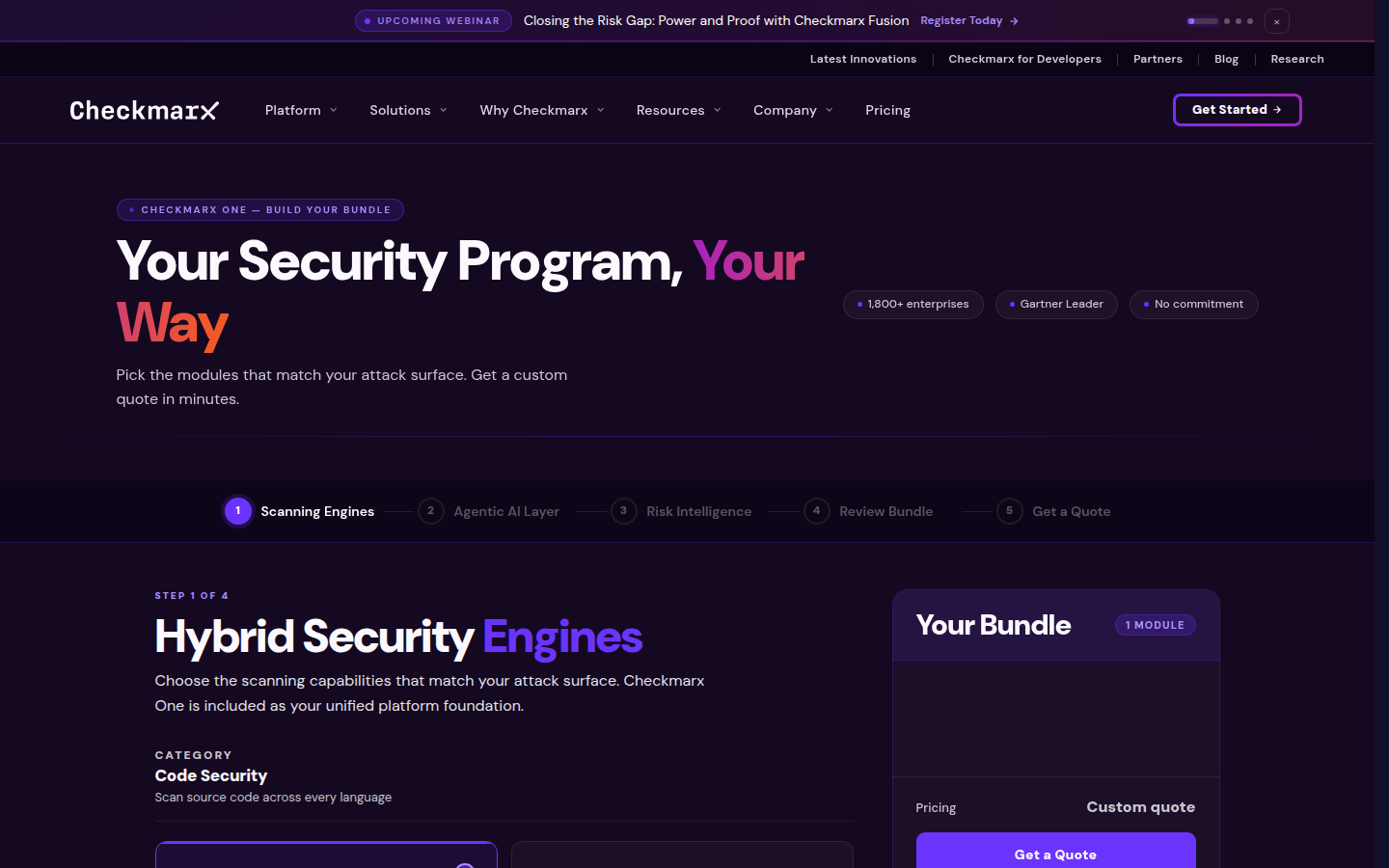
Task: Click Get a Quote in Your Bundle
Action: pos(1055,851)
